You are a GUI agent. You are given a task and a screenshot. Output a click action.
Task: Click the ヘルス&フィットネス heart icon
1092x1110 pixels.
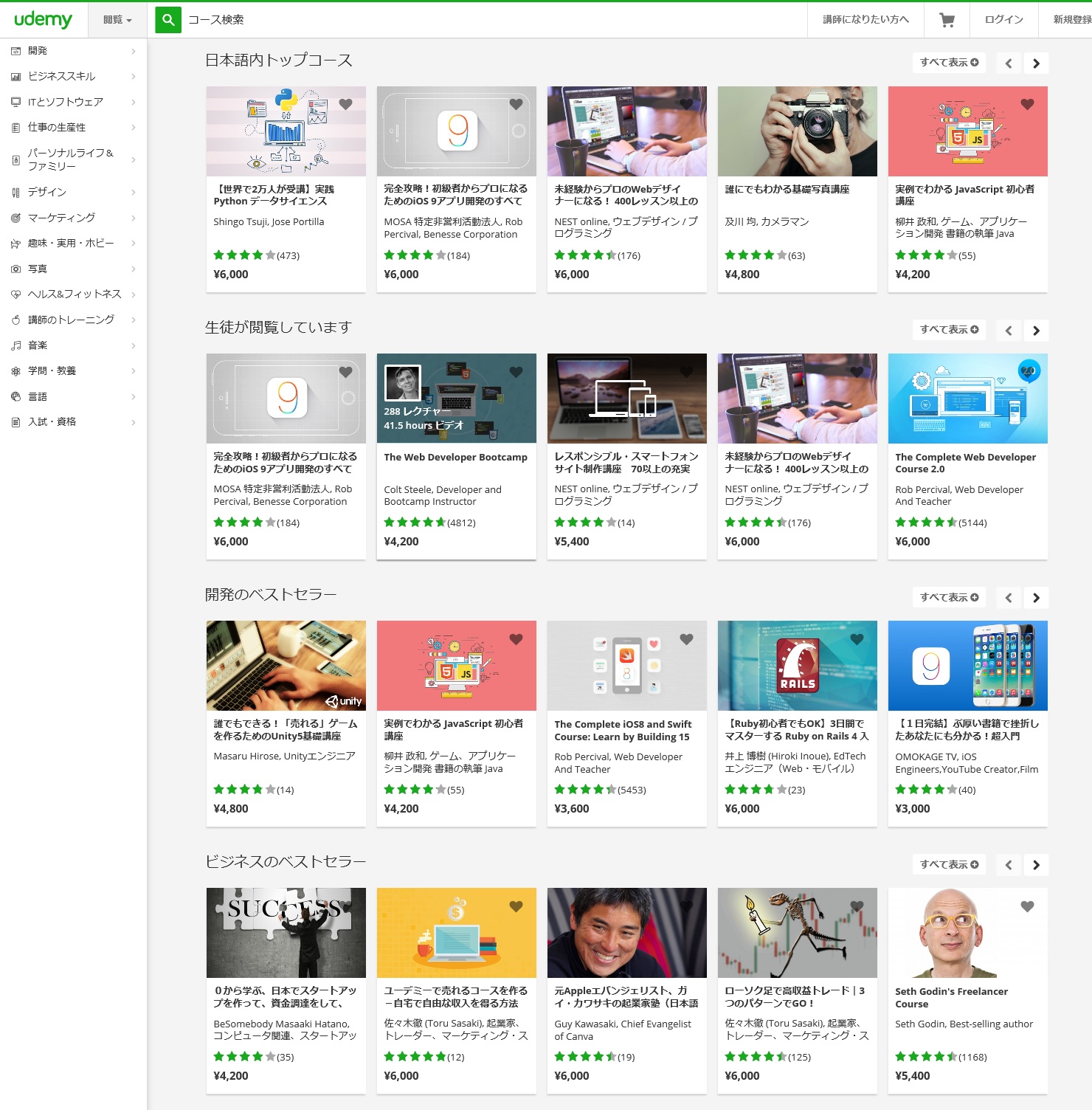15,294
